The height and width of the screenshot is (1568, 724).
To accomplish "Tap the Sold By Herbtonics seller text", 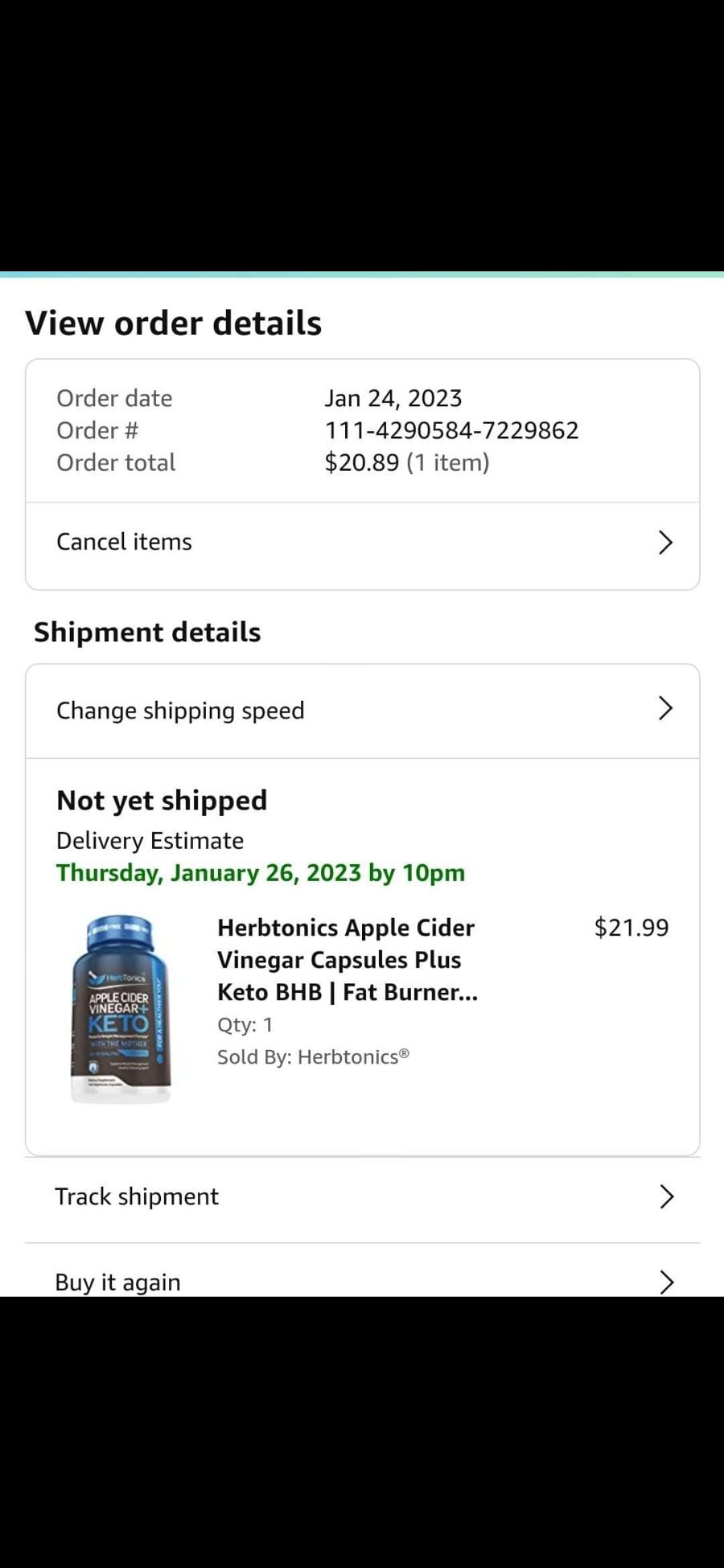I will click(313, 1057).
